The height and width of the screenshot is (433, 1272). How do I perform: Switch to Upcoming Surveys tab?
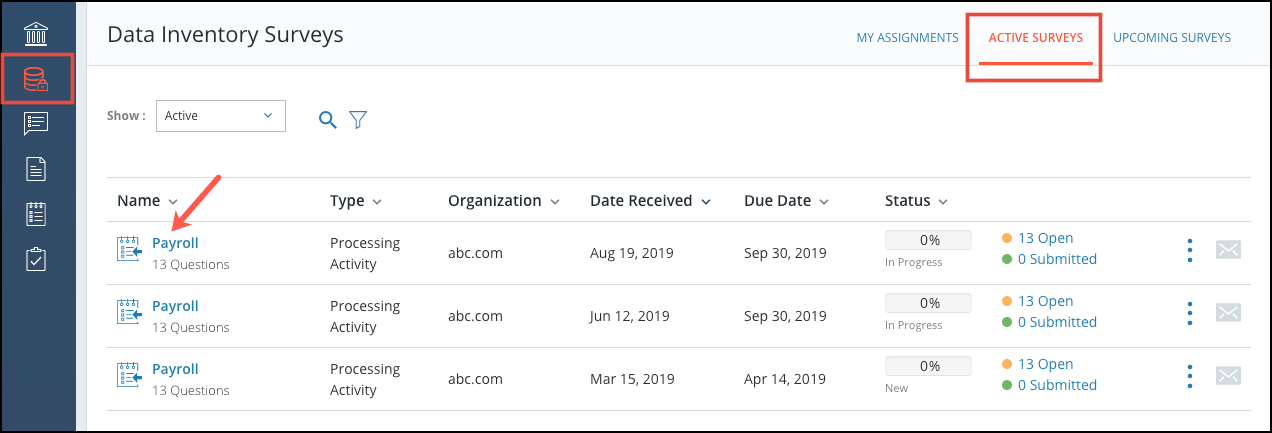tap(1172, 38)
